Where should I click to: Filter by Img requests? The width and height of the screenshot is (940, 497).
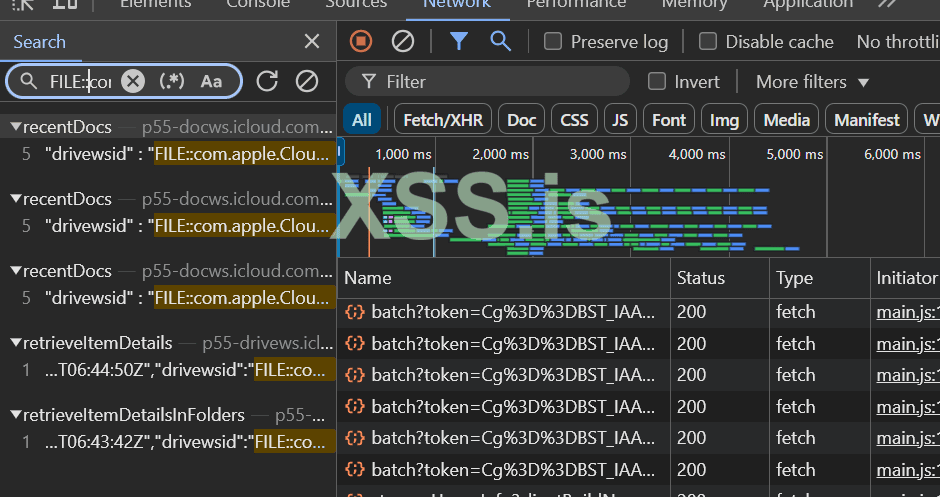pyautogui.click(x=724, y=120)
